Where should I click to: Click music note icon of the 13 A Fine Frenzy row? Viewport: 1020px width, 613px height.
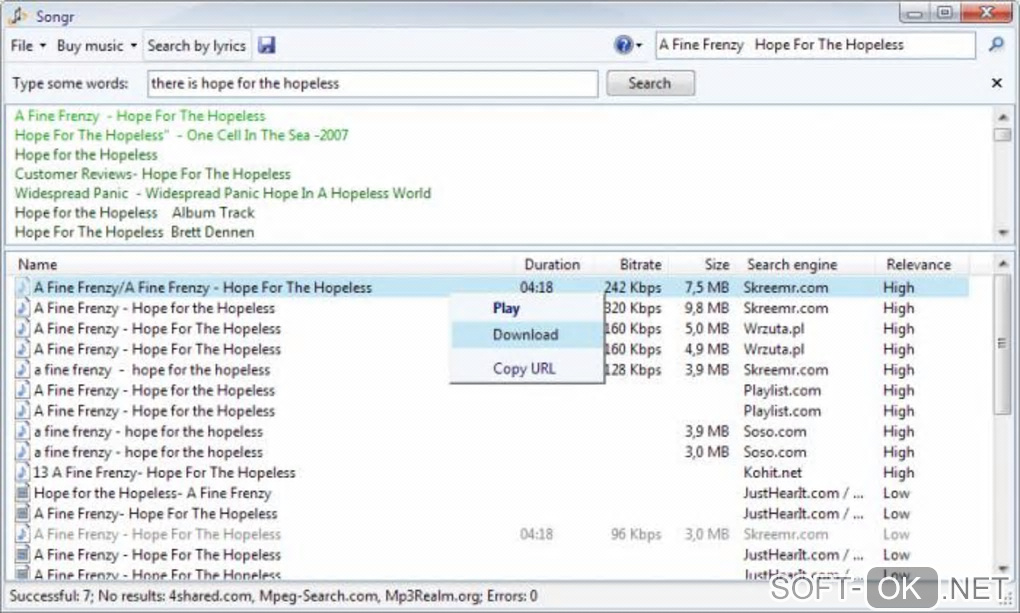click(x=23, y=472)
